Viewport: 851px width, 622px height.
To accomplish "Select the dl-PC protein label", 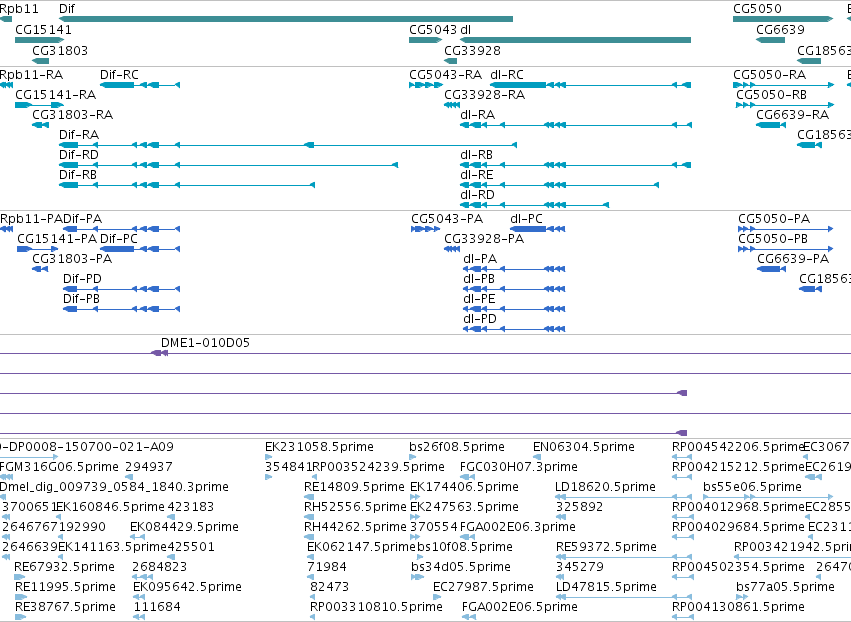I will (526, 219).
